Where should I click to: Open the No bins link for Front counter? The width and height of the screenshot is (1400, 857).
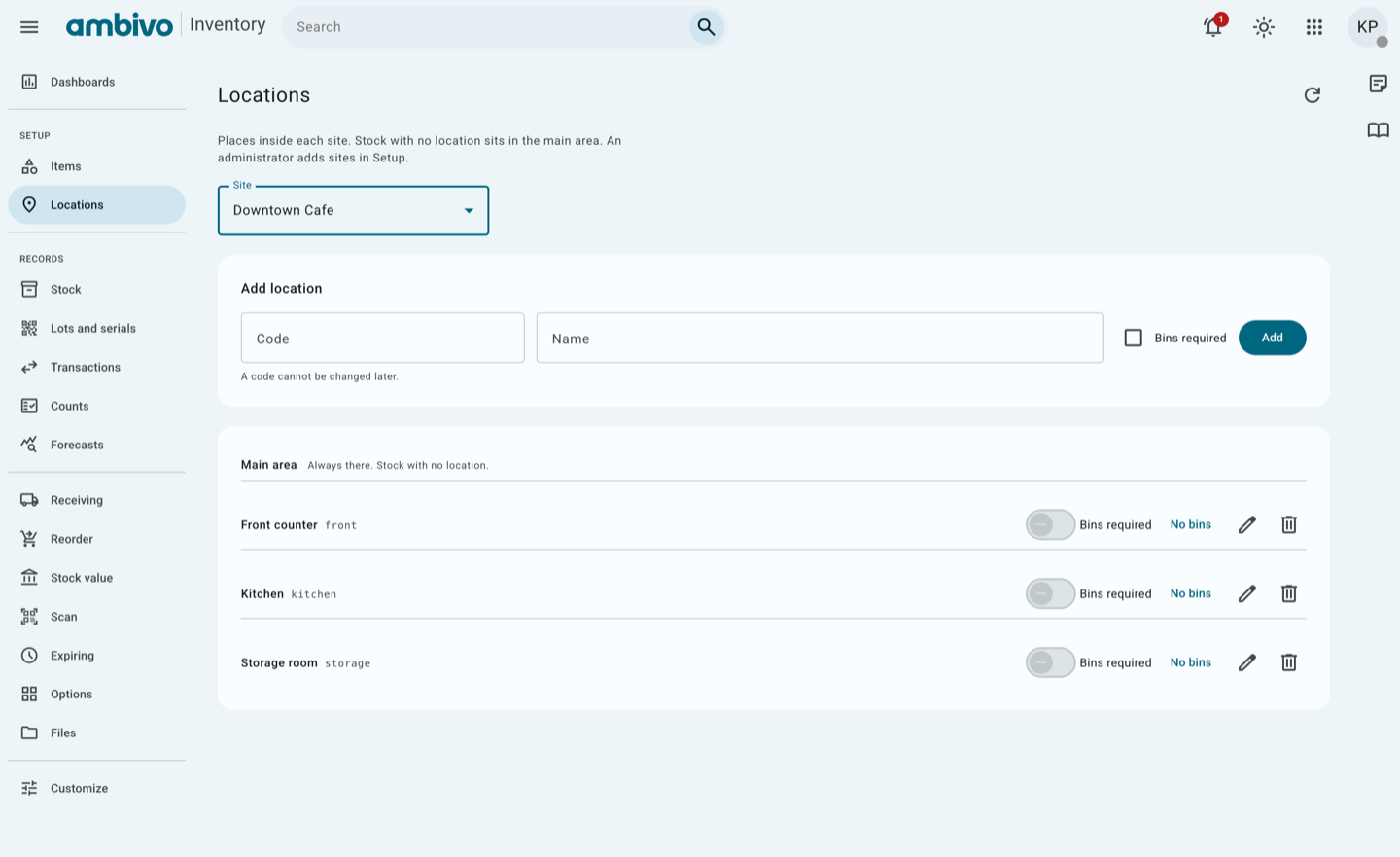(1191, 525)
